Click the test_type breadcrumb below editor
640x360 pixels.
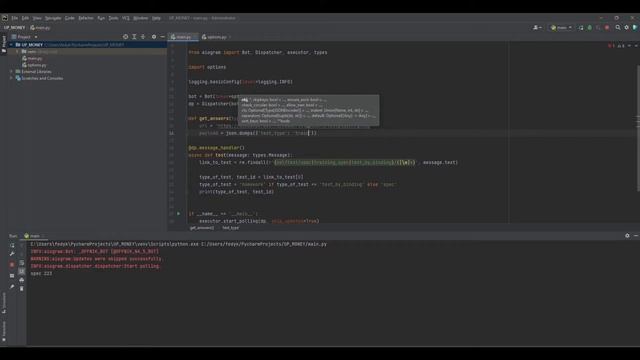pos(231,228)
